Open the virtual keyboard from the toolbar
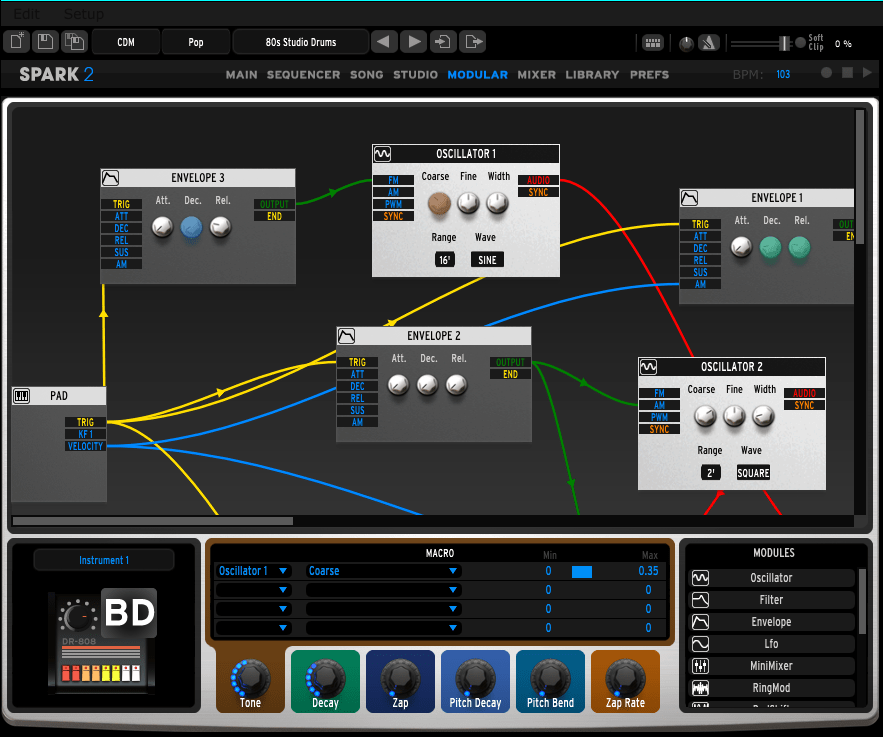The image size is (883, 737). point(653,42)
